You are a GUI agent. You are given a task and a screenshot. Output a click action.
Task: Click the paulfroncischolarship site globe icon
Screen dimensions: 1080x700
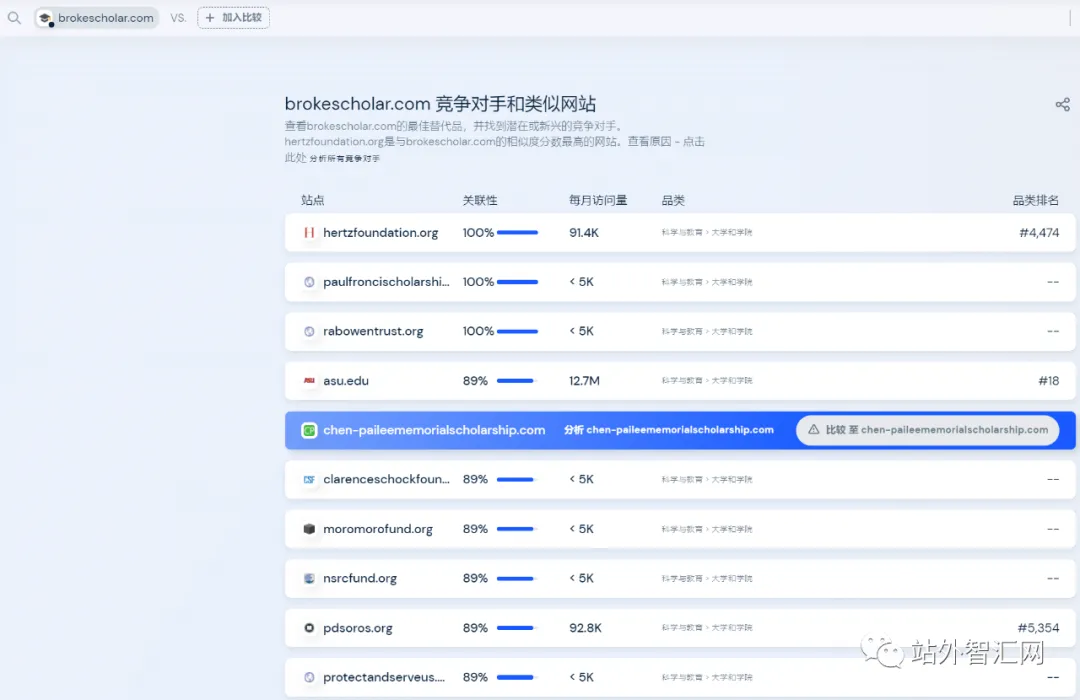[x=309, y=282]
